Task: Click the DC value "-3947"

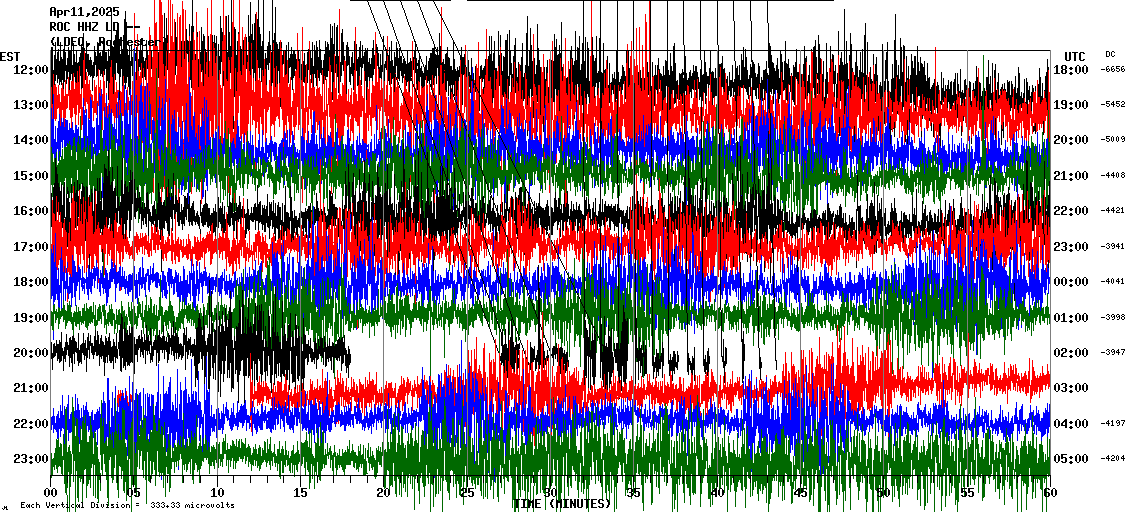Action: coord(1113,352)
